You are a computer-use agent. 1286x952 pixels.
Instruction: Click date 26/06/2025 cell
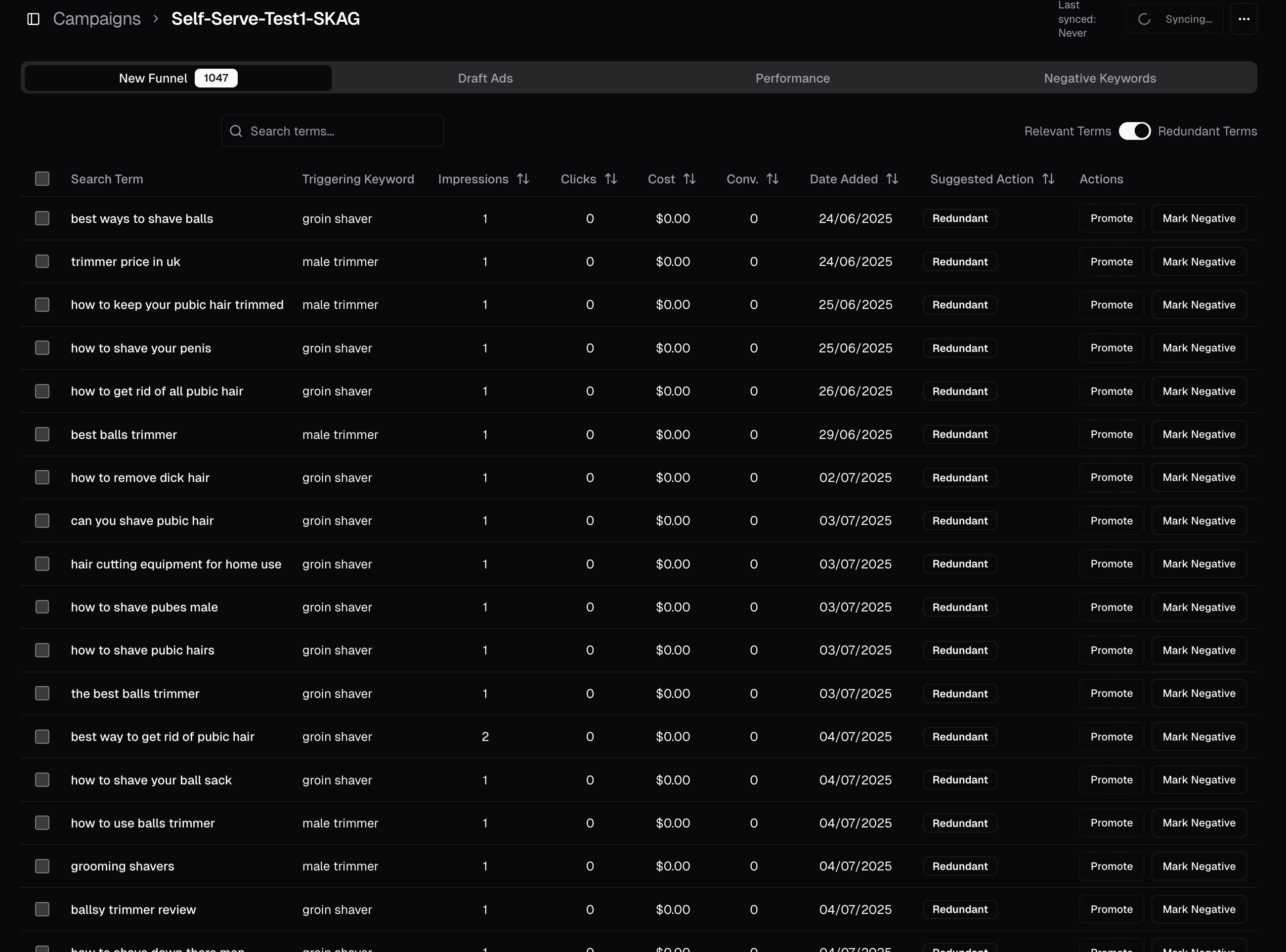(x=855, y=391)
